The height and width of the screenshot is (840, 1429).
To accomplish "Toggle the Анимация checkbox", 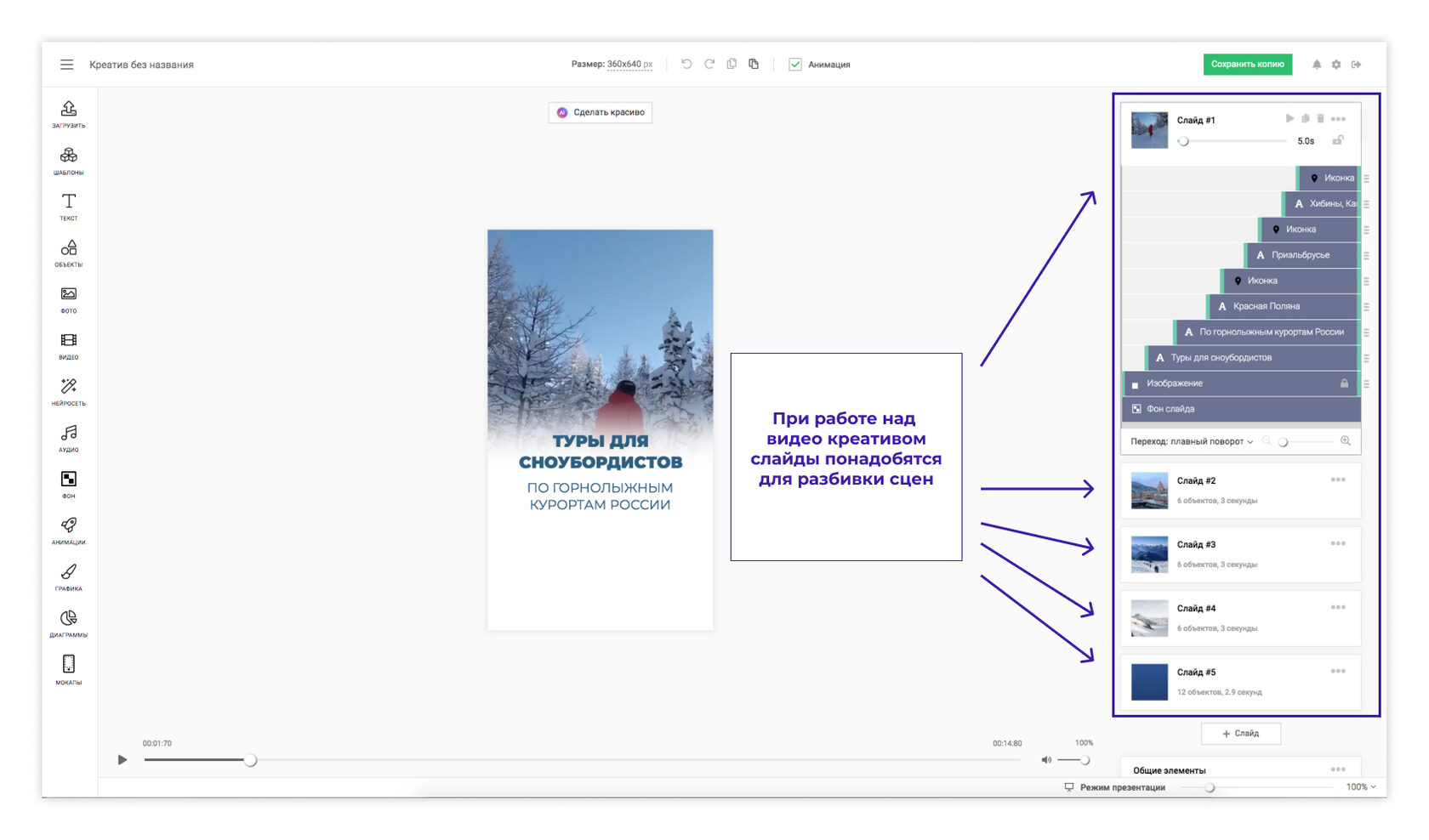I will tap(795, 65).
